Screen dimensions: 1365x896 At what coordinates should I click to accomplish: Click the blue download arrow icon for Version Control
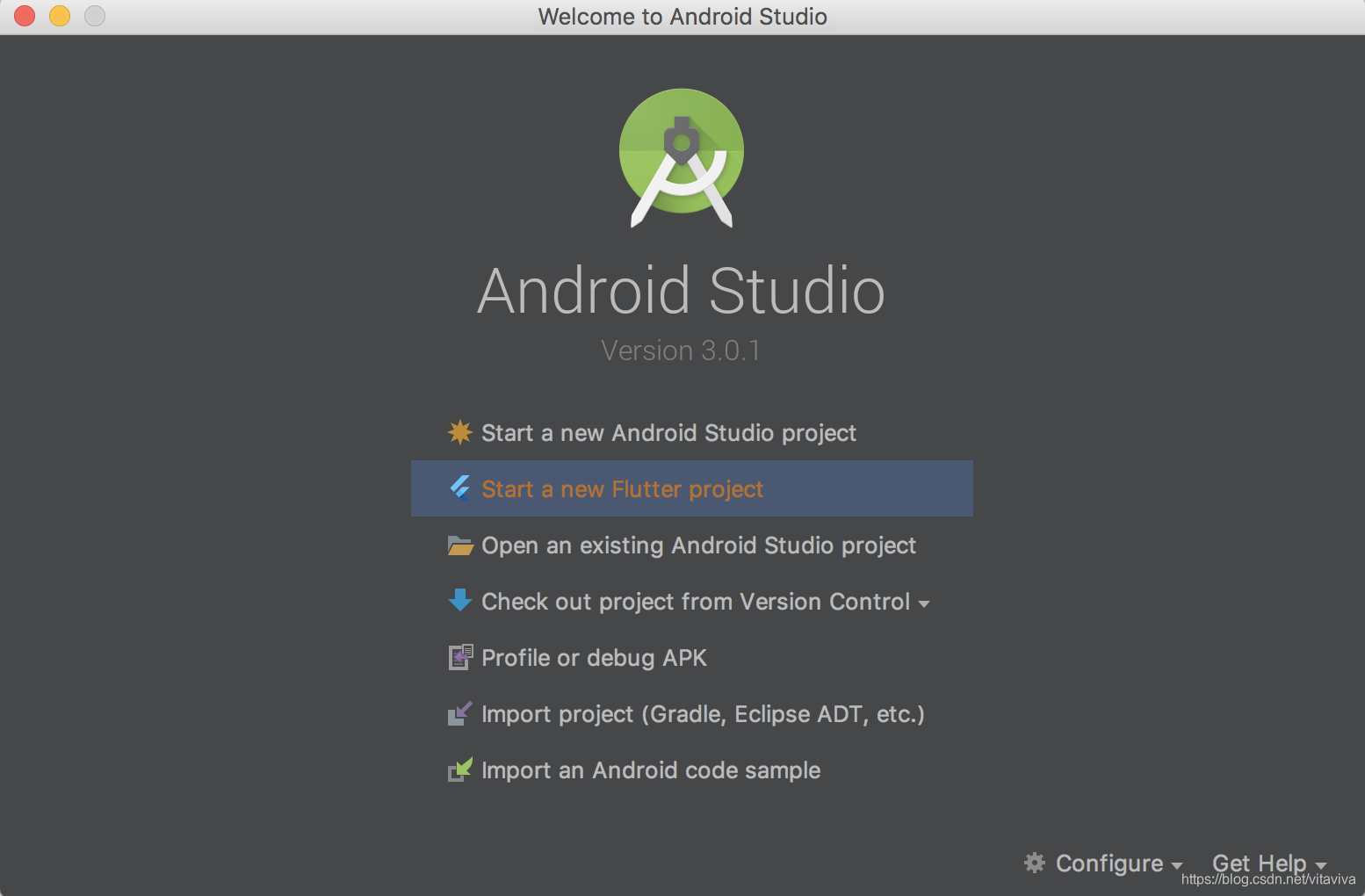click(x=460, y=601)
